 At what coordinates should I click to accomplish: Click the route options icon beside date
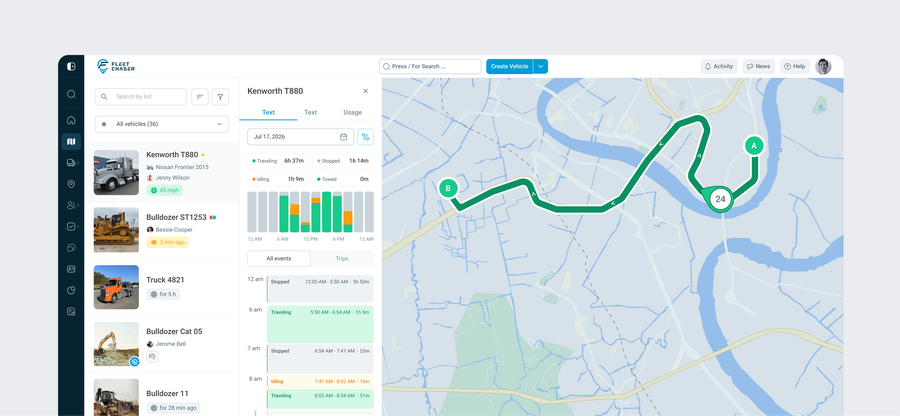(366, 137)
